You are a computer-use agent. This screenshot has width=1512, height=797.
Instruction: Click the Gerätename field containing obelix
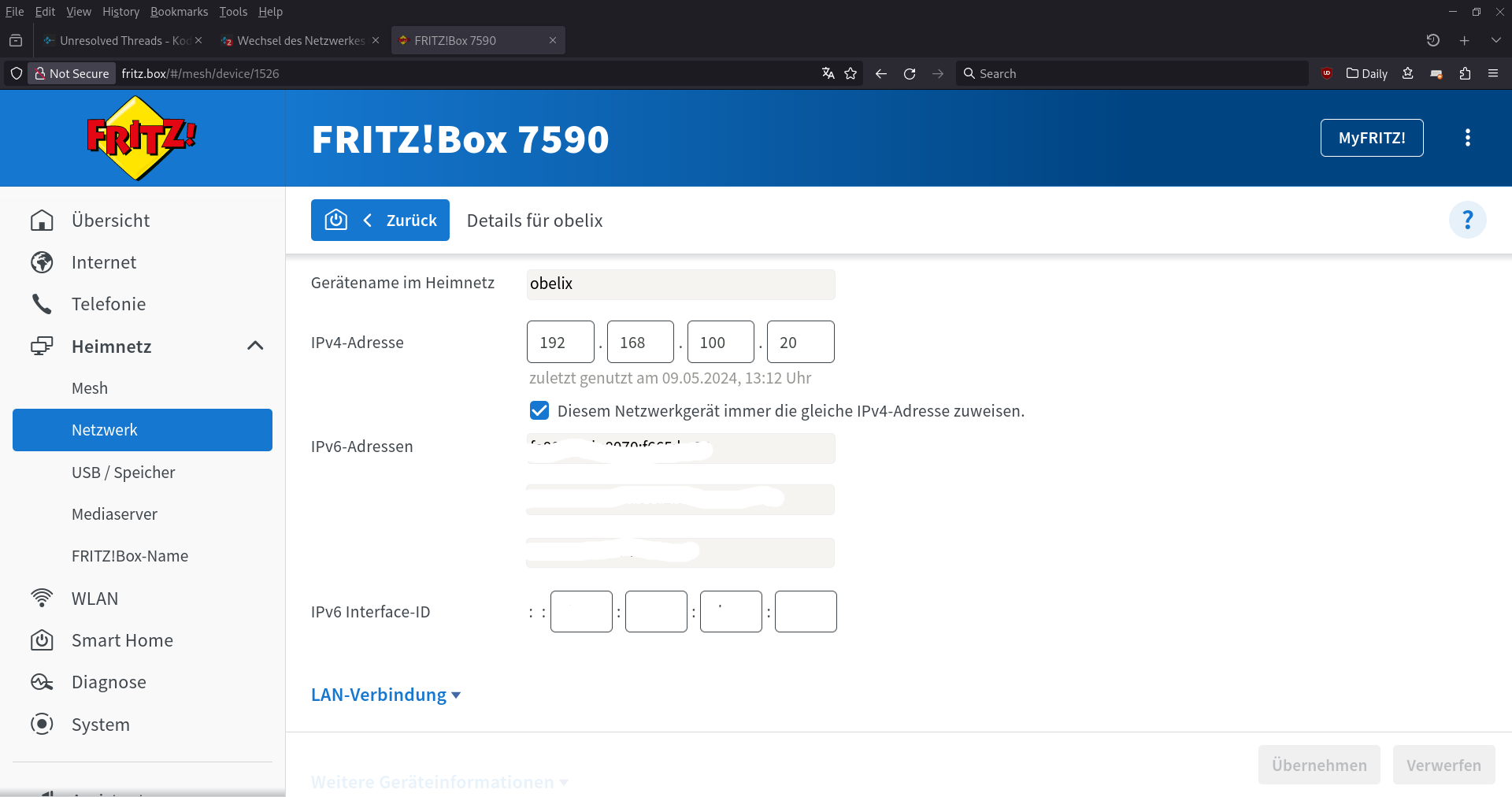(680, 284)
